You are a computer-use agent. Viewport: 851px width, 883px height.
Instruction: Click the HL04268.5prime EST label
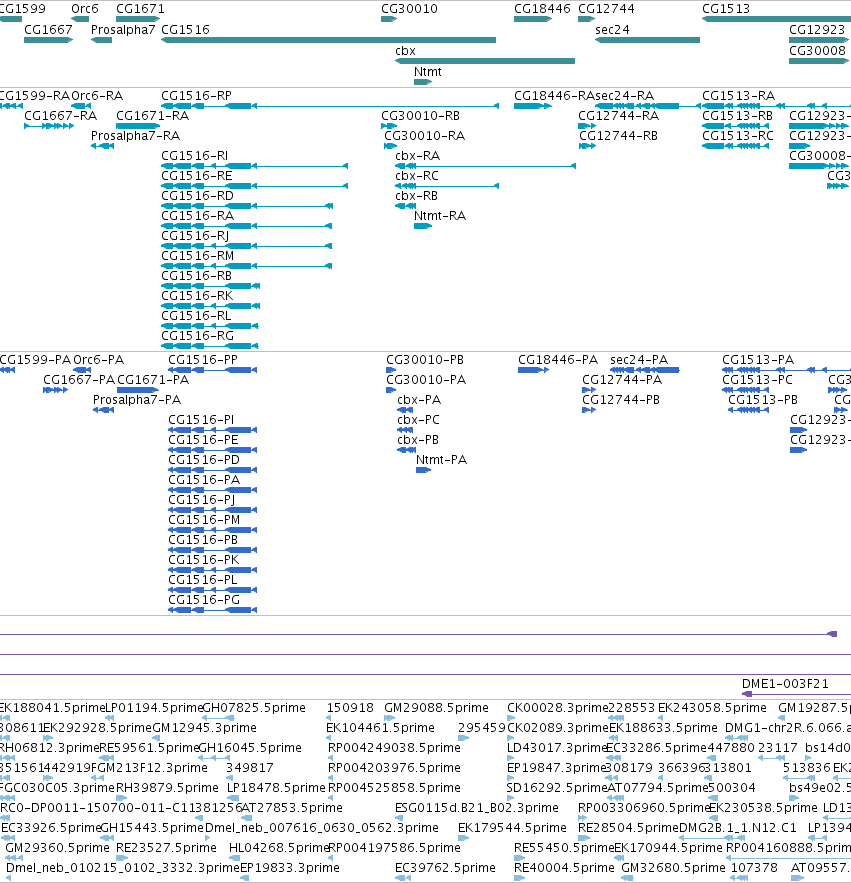point(279,848)
